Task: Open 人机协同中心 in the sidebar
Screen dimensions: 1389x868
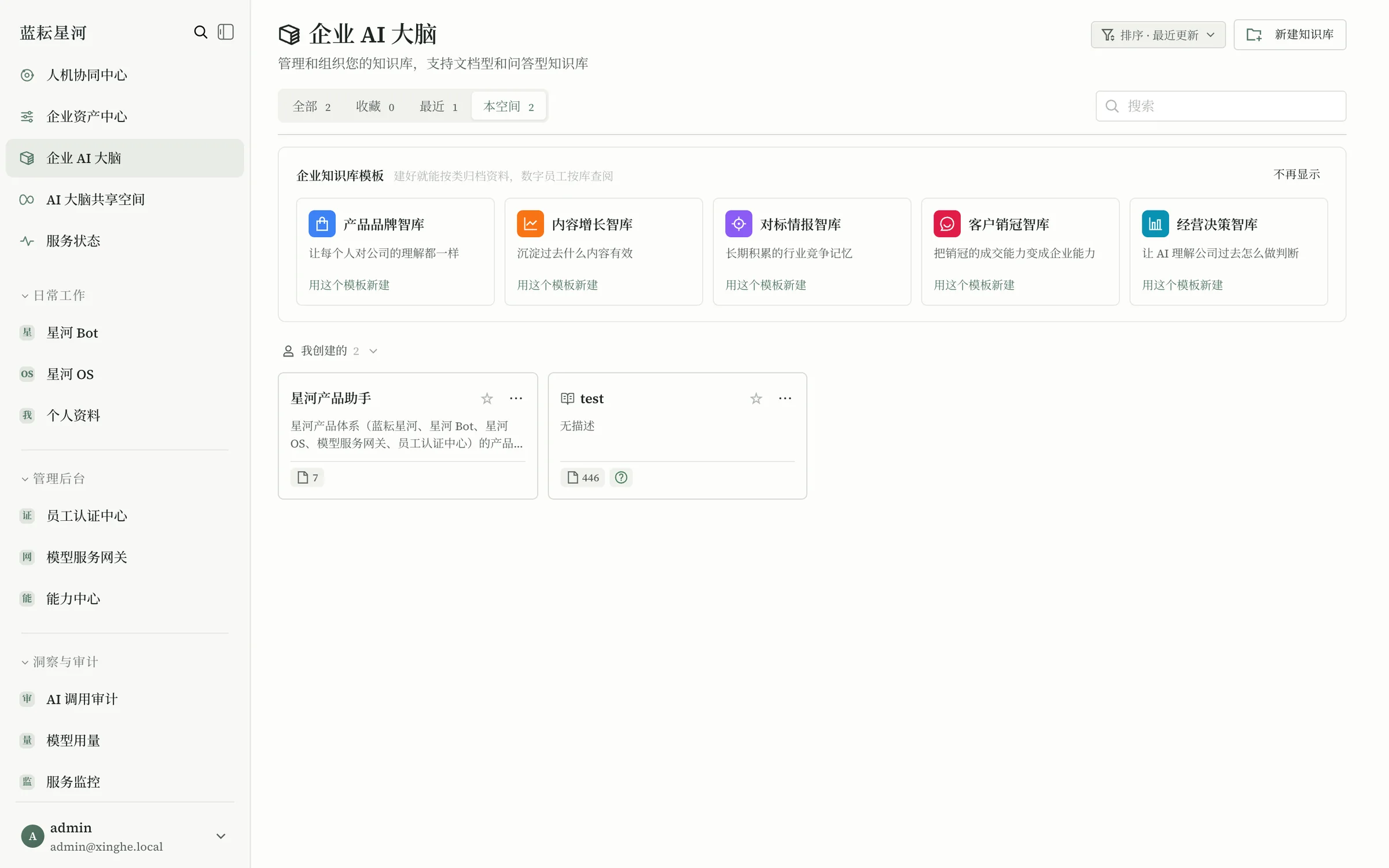Action: click(x=124, y=75)
